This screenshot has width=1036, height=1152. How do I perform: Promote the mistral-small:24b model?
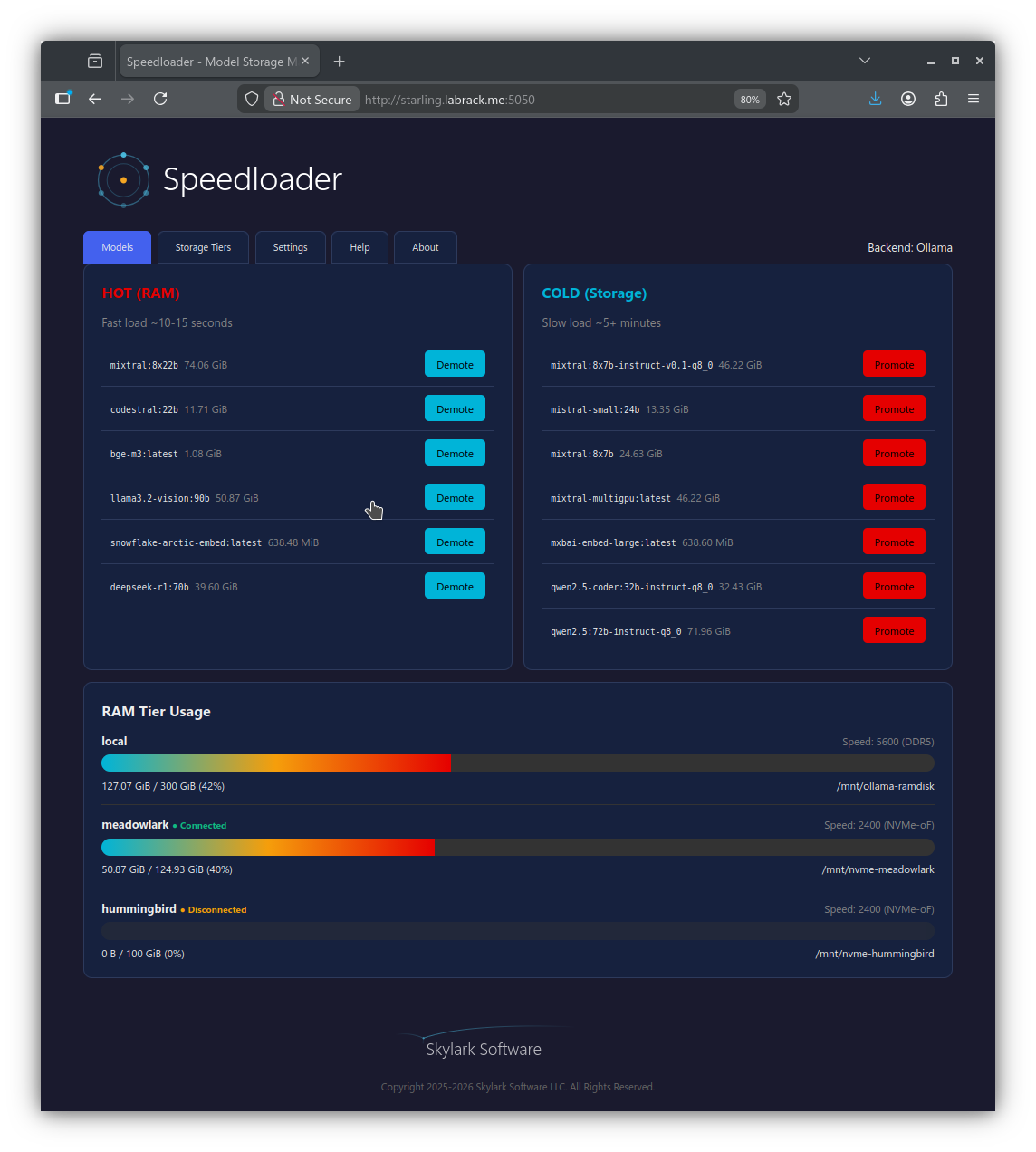[894, 408]
